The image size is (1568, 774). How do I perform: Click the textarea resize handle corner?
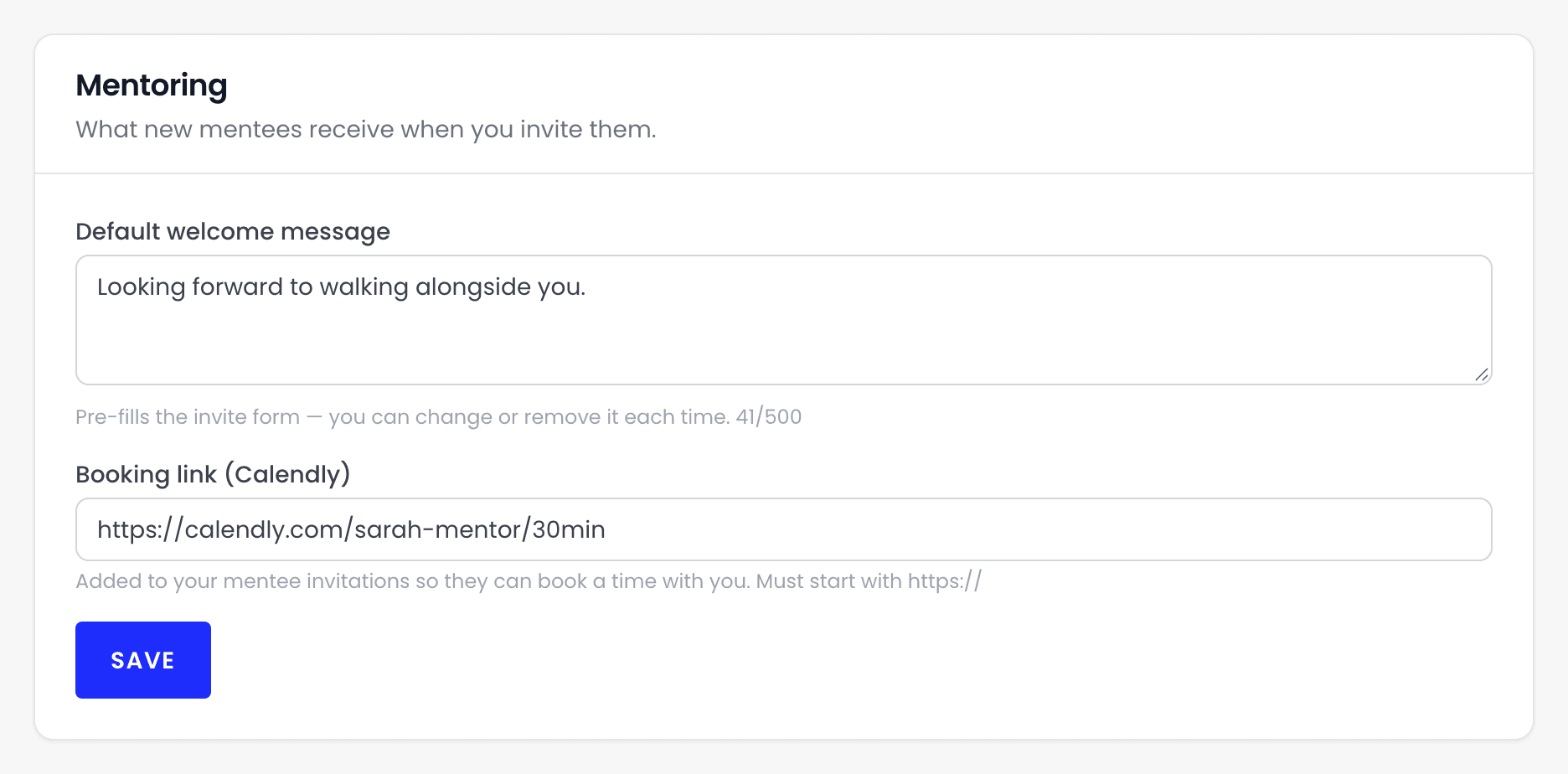(x=1482, y=374)
